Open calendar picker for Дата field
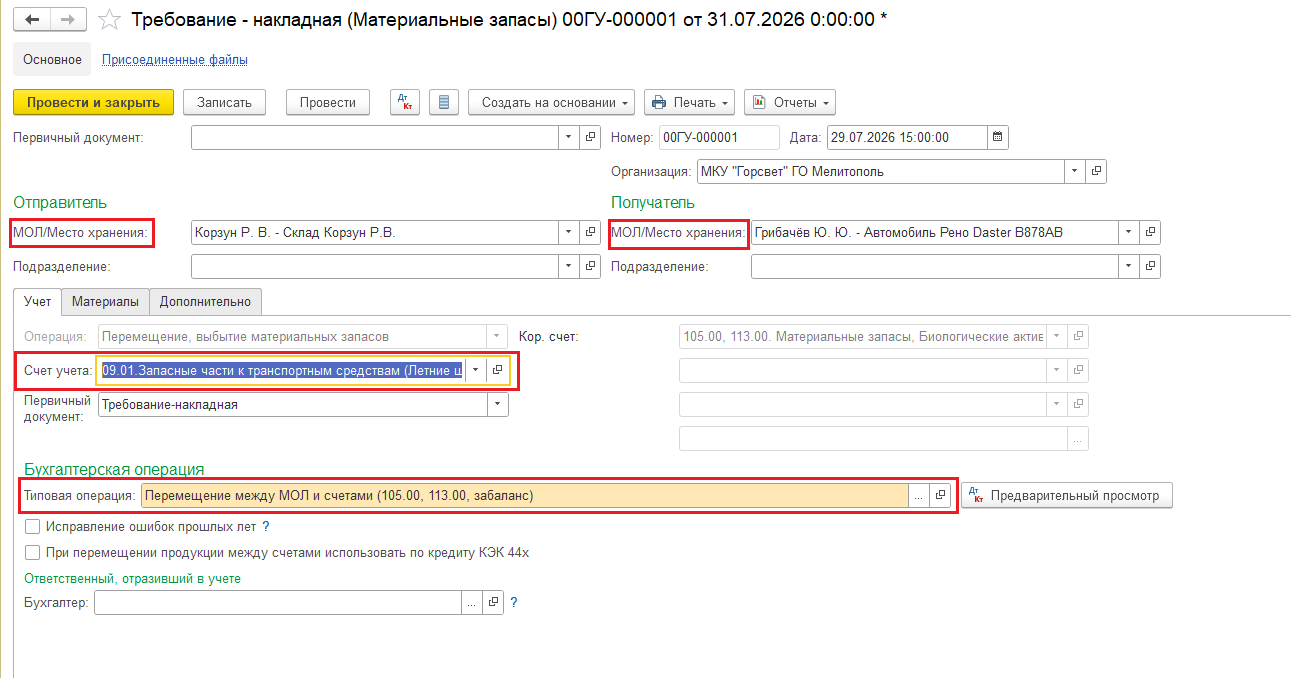 [x=998, y=138]
